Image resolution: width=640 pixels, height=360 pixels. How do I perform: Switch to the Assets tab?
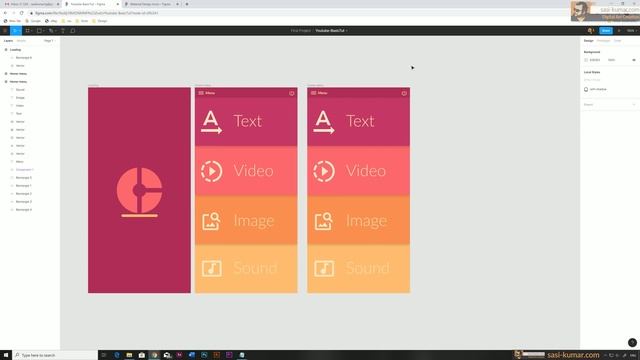21,41
